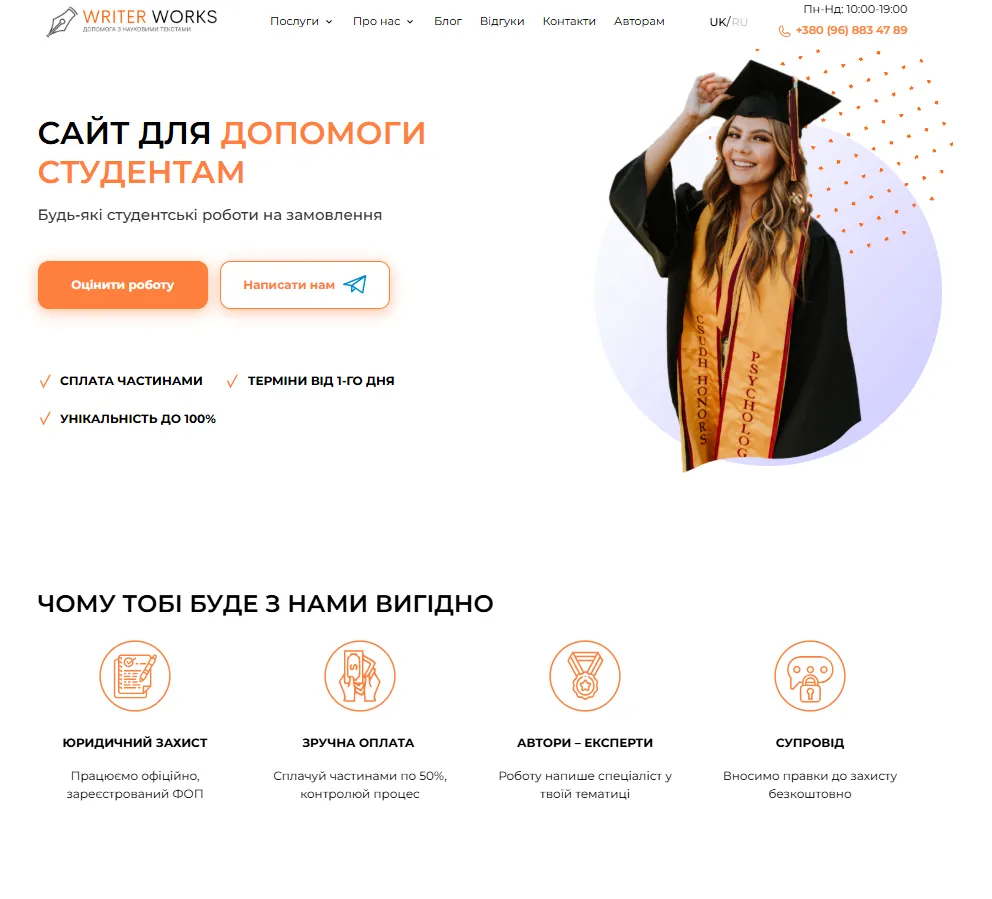Click the Написати нам button

point(305,285)
